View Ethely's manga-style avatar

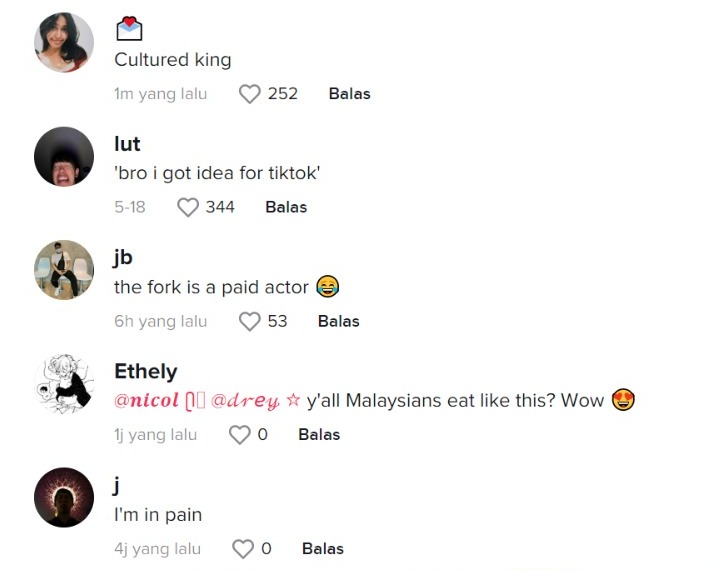(64, 383)
